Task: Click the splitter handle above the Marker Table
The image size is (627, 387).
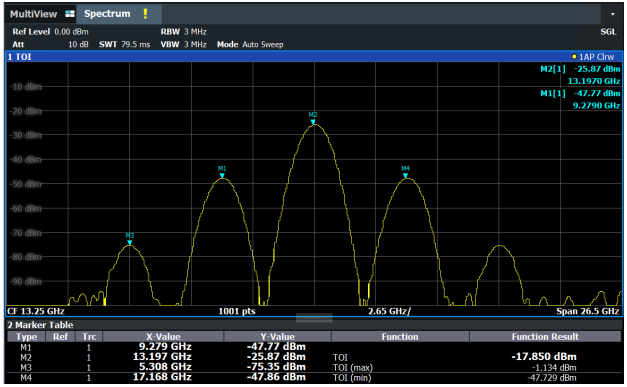Action: pos(314,318)
